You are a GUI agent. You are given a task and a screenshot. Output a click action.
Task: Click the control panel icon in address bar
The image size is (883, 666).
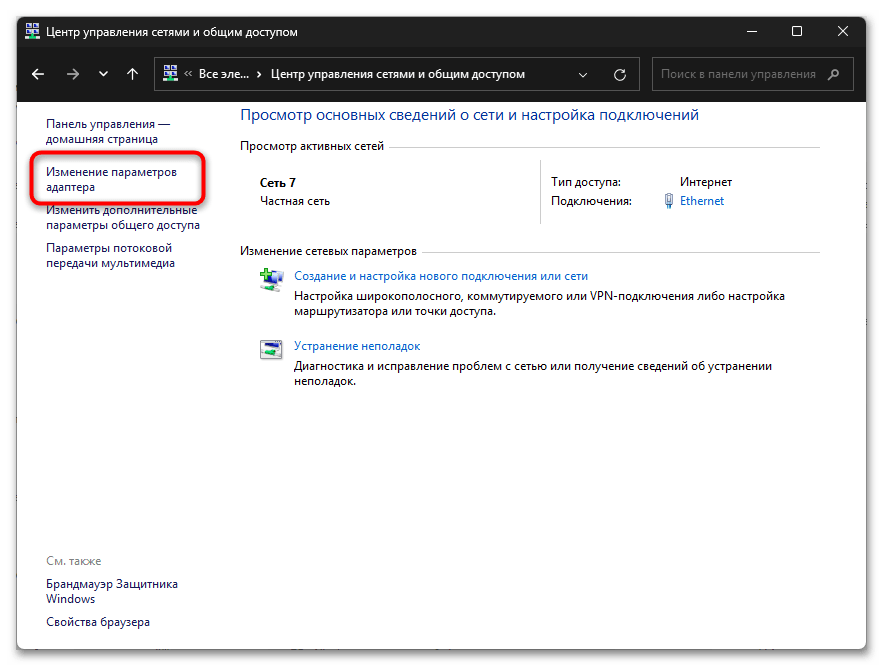tap(170, 73)
